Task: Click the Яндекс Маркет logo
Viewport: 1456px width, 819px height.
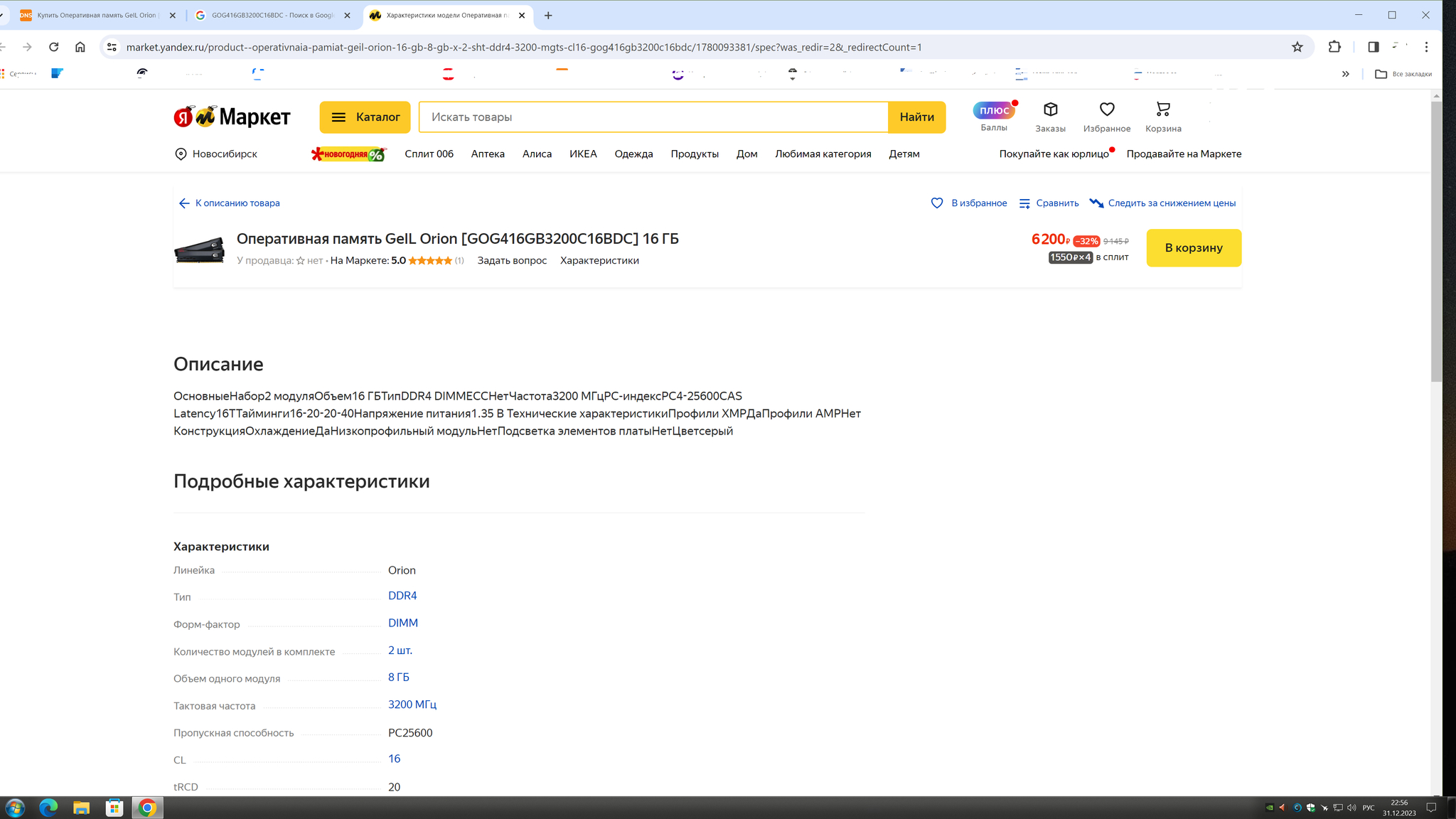Action: point(232,117)
